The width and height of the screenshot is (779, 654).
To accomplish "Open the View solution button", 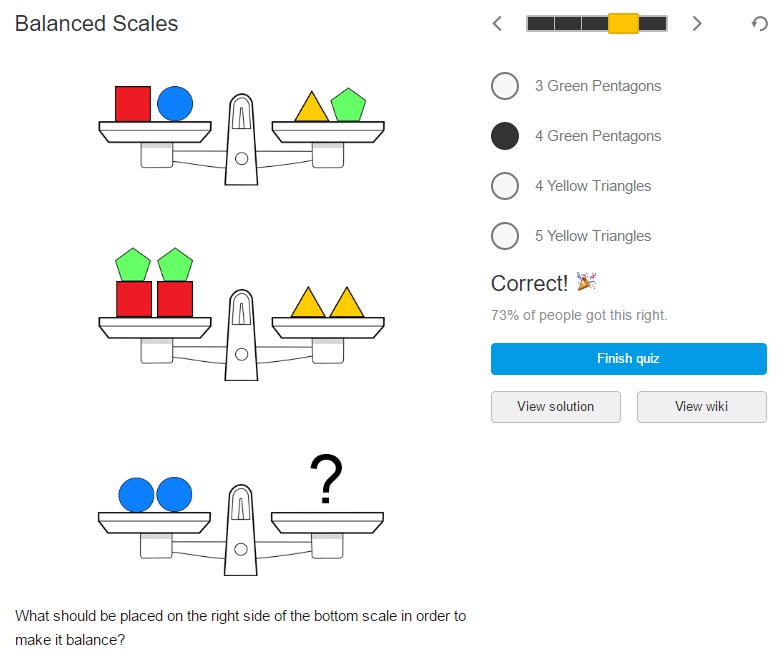I will coord(556,406).
